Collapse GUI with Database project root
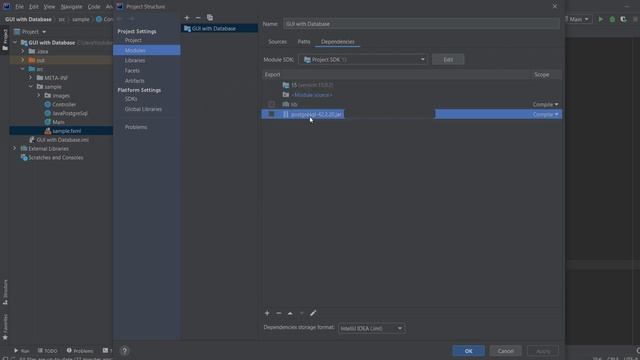640x360 pixels. tap(15, 42)
